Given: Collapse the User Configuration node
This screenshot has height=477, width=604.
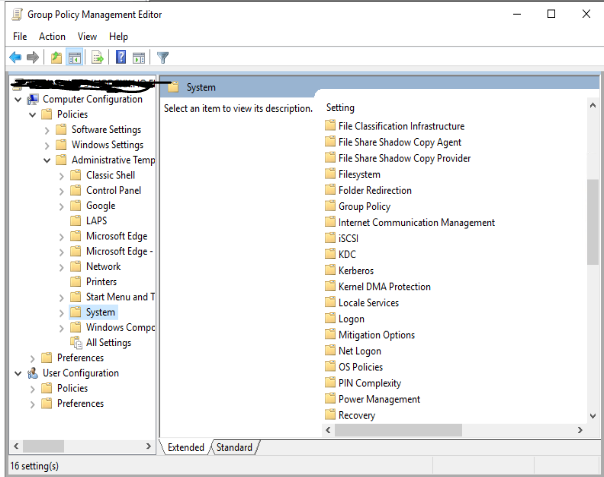Looking at the screenshot, I should pos(18,373).
